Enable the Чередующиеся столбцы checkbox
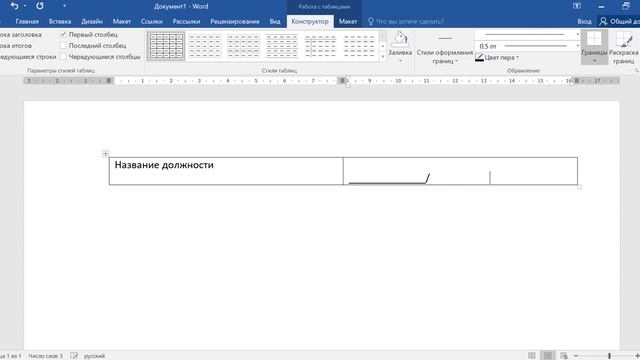 pos(63,57)
